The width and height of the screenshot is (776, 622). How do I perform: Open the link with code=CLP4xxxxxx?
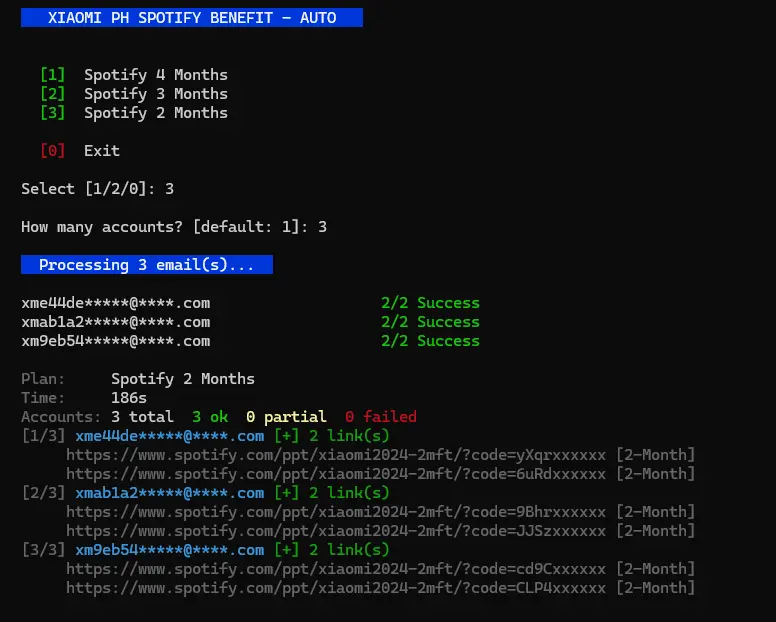(x=336, y=588)
